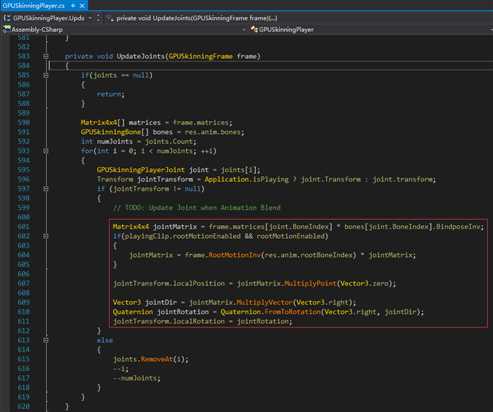Open the UpdateJoints member dropdown
This screenshot has height=412, width=493.
(x=197, y=18)
